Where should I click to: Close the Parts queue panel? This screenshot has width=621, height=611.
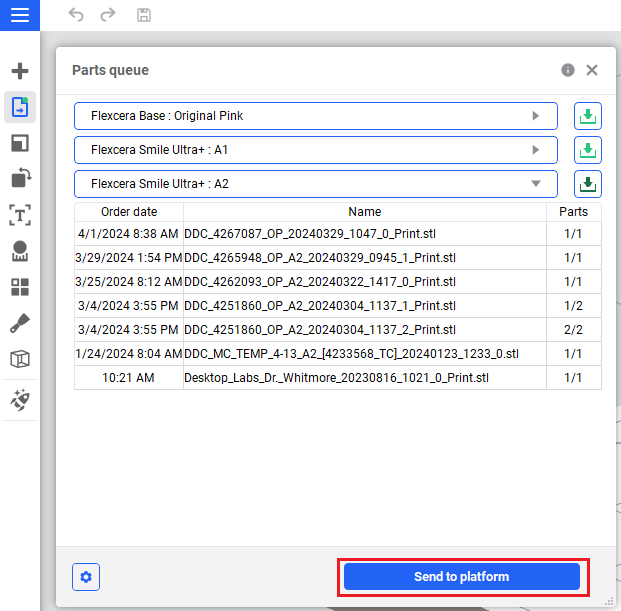tap(592, 70)
